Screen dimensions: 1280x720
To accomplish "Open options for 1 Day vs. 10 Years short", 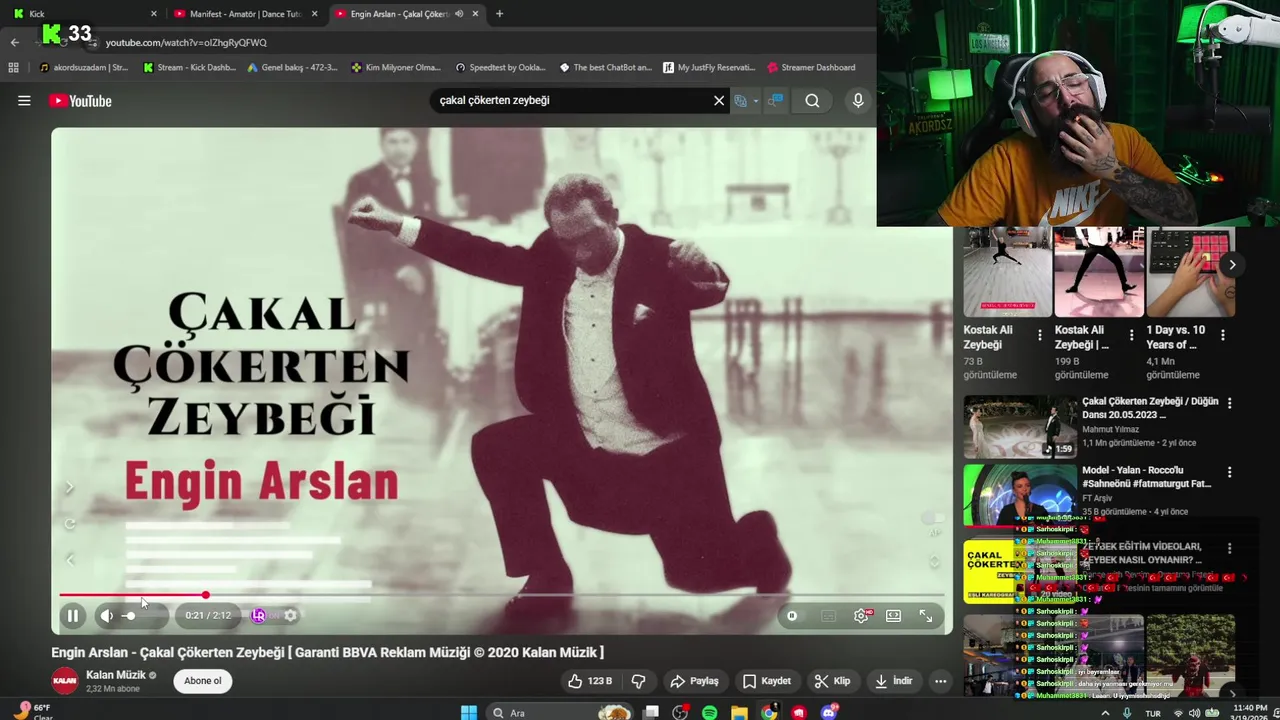I will [x=1223, y=336].
